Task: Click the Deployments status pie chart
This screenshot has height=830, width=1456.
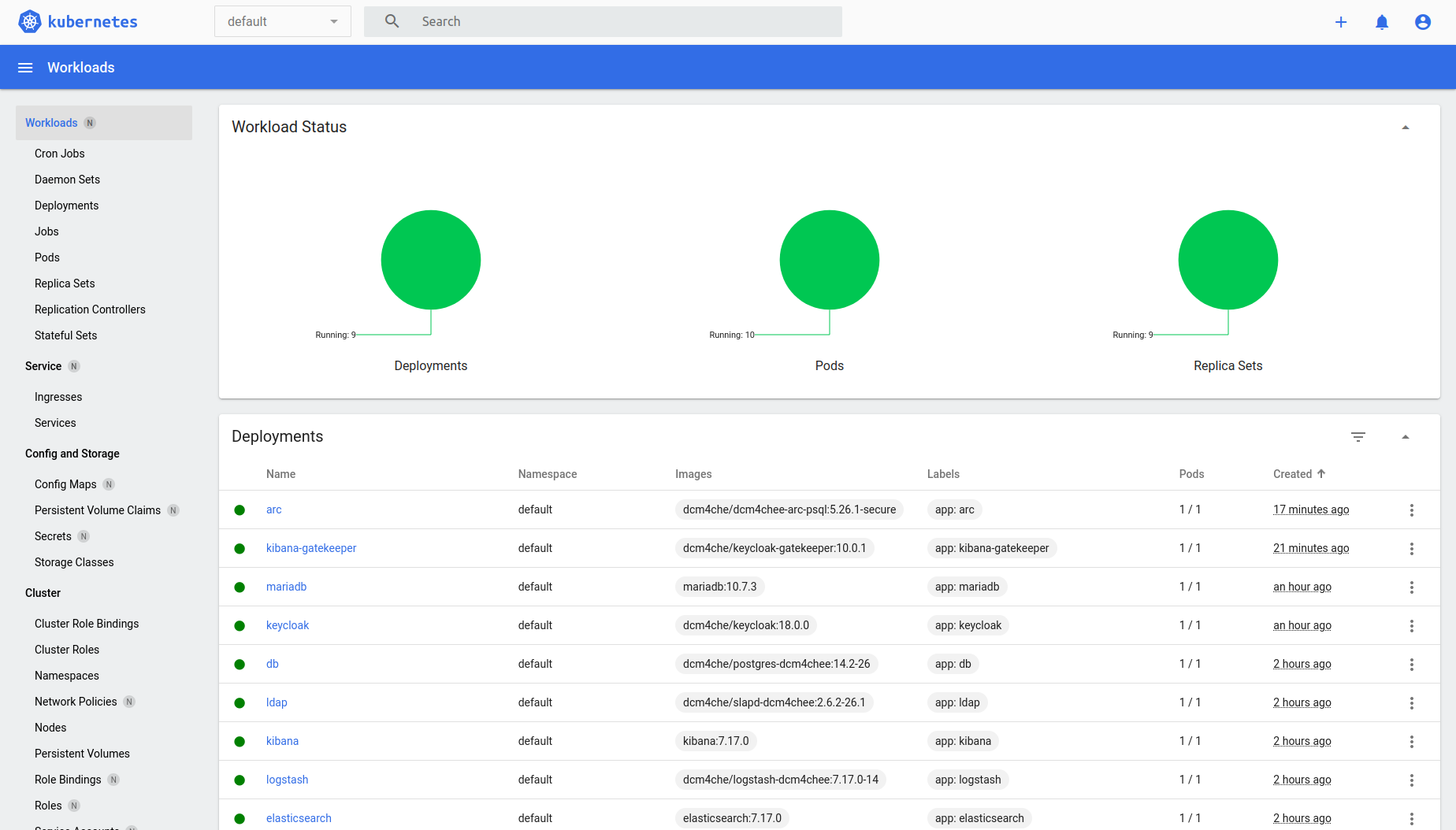Action: coord(431,260)
